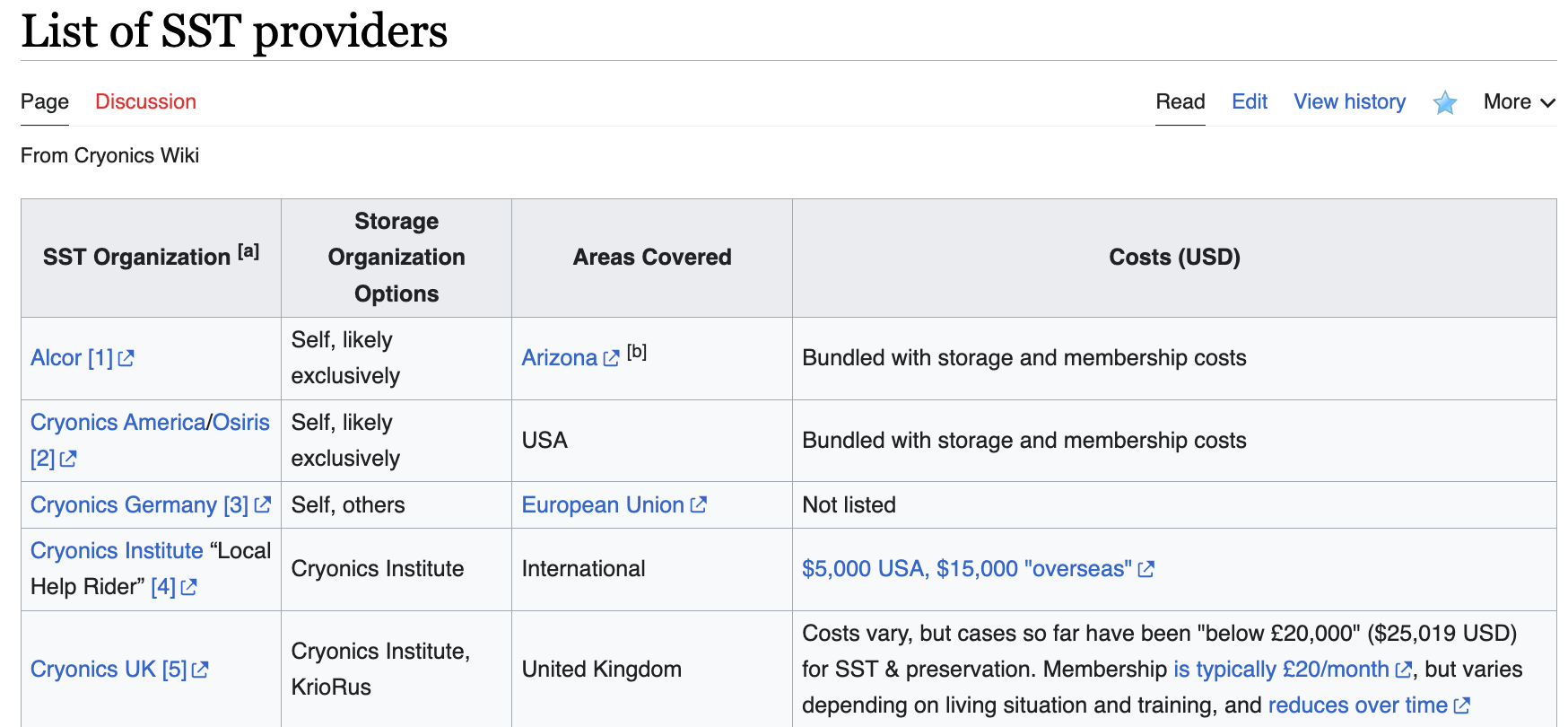Click the 'Storage Organization Options' column header
The image size is (1568, 727).
coord(396,258)
